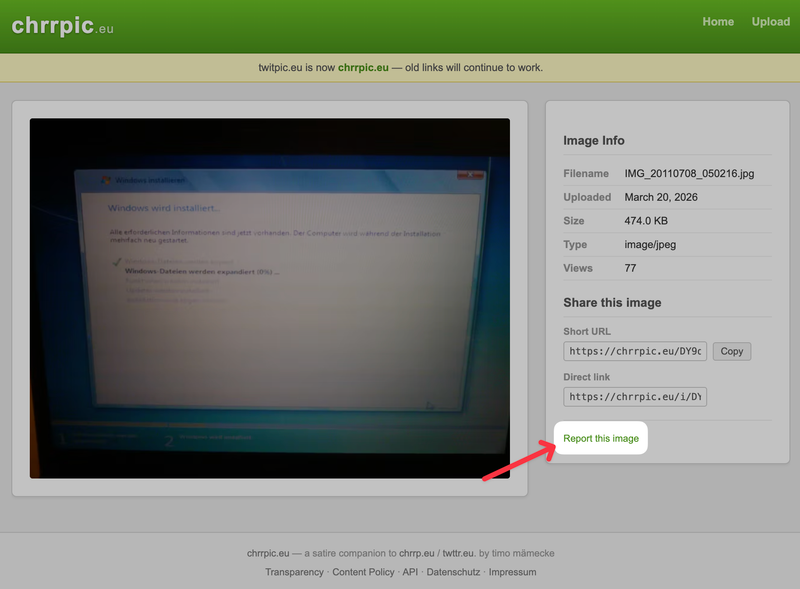Go to the Upload page
This screenshot has width=800, height=589.
click(770, 22)
